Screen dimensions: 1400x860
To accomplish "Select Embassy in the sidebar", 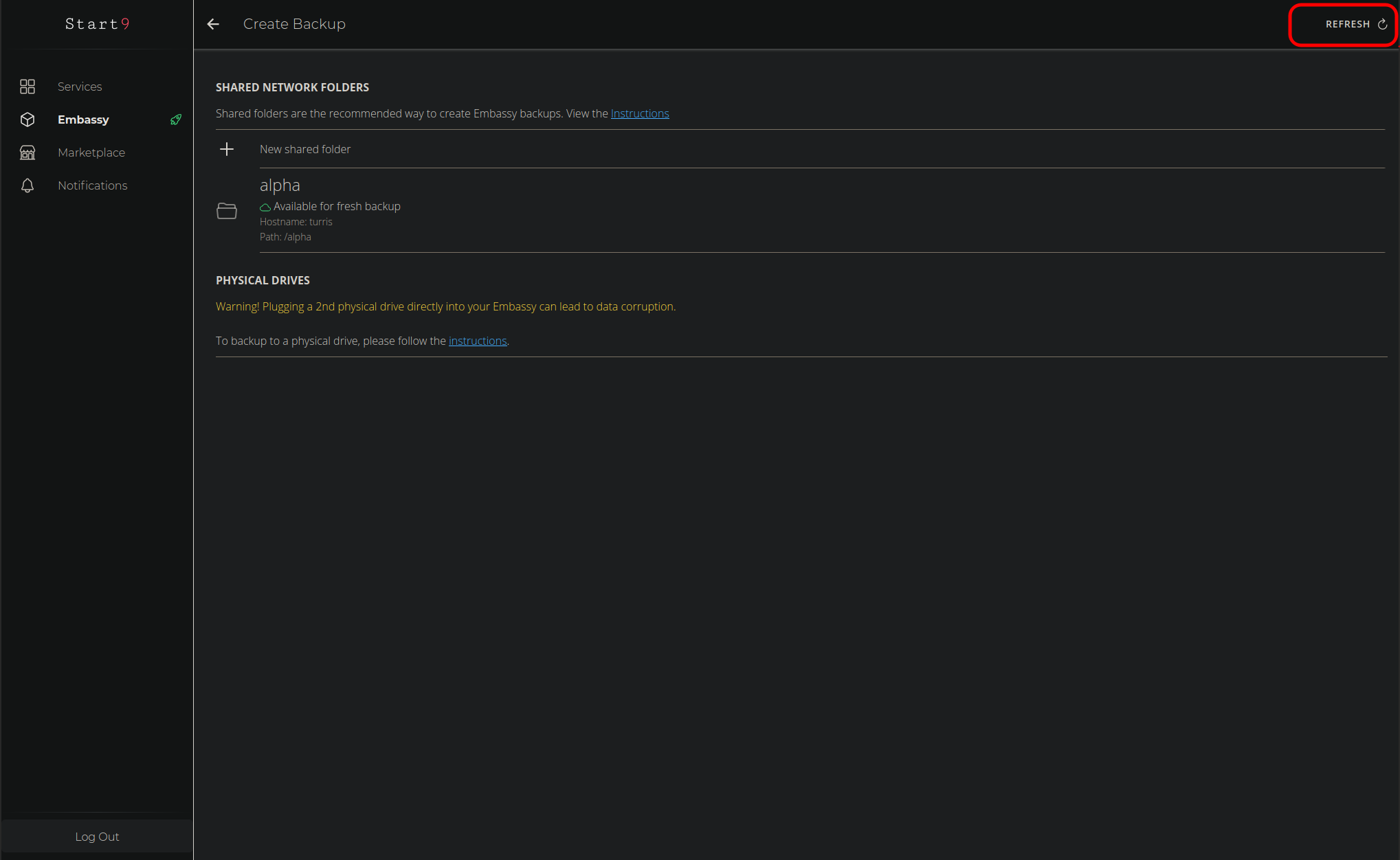I will click(x=83, y=120).
